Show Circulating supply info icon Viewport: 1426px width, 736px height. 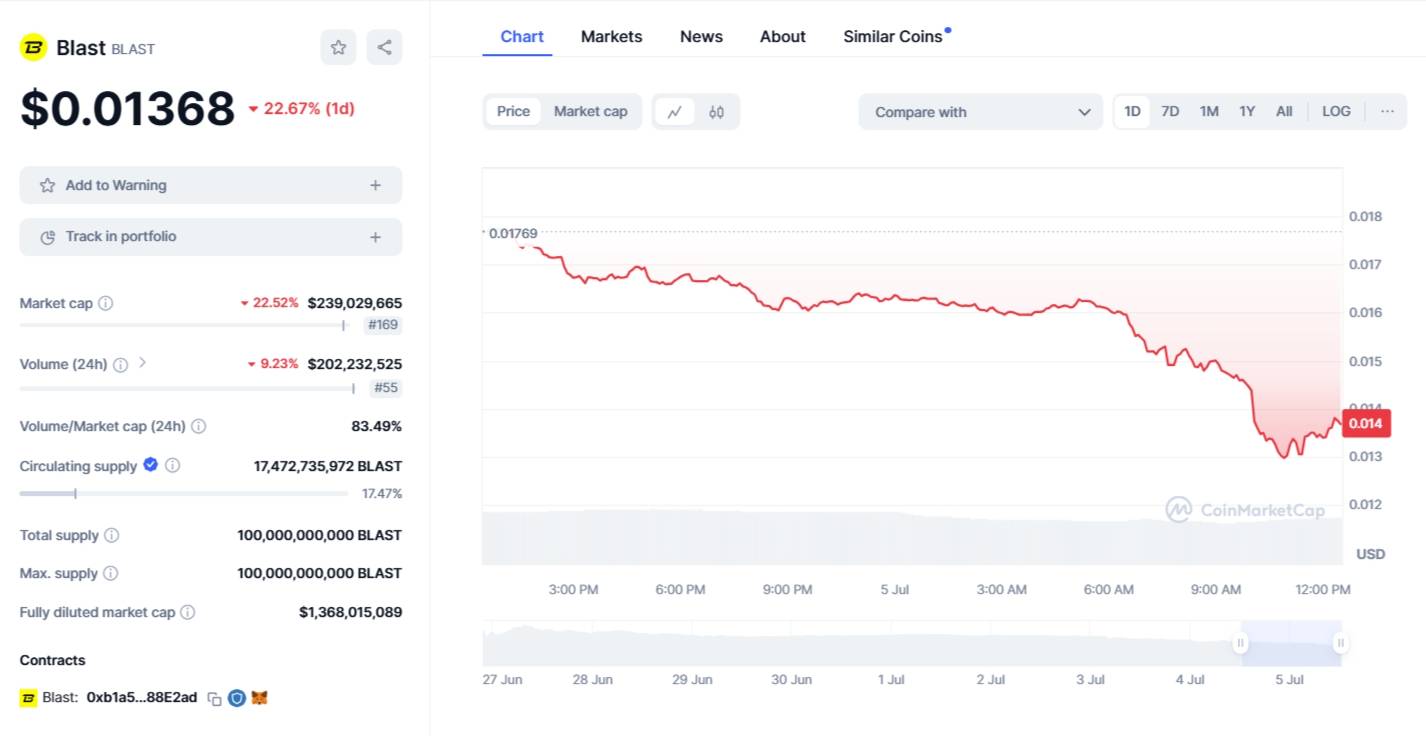coord(172,465)
